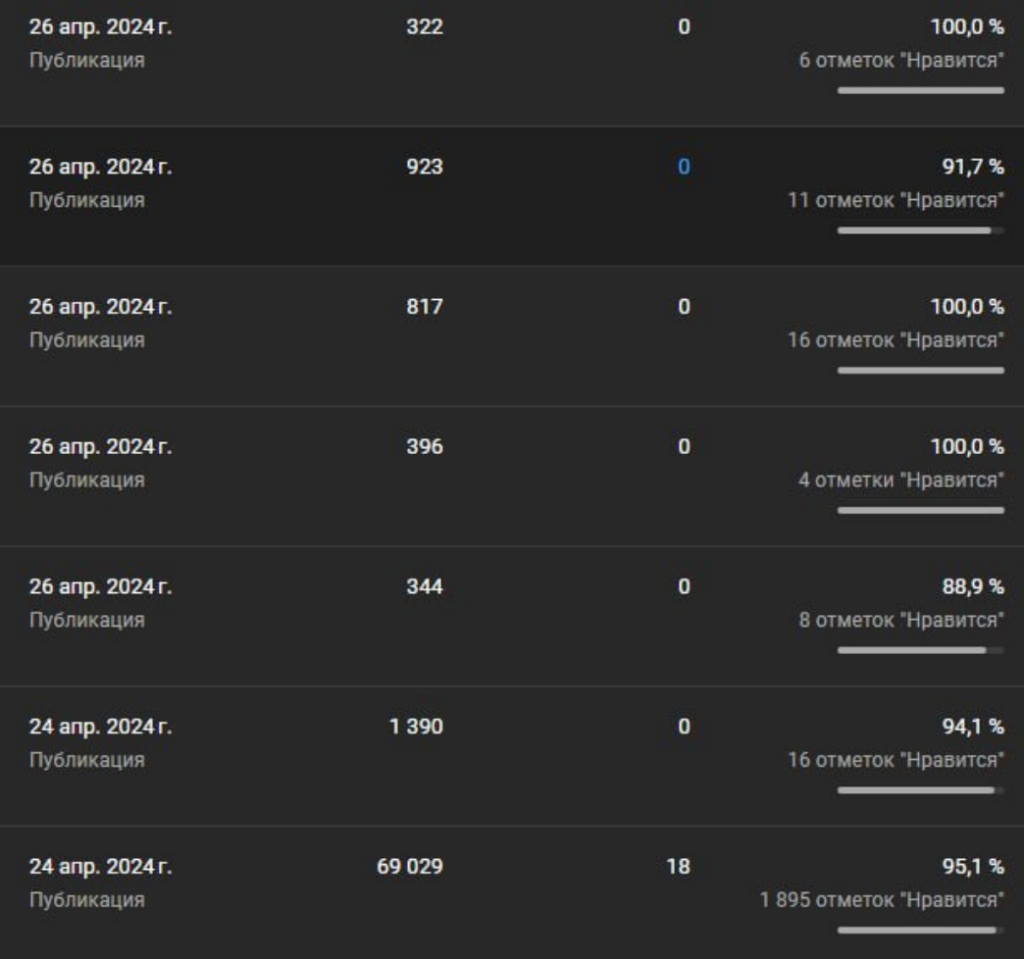Click the 91,7 % like ratio bar
Screen dimensions: 1024x959
[921, 230]
